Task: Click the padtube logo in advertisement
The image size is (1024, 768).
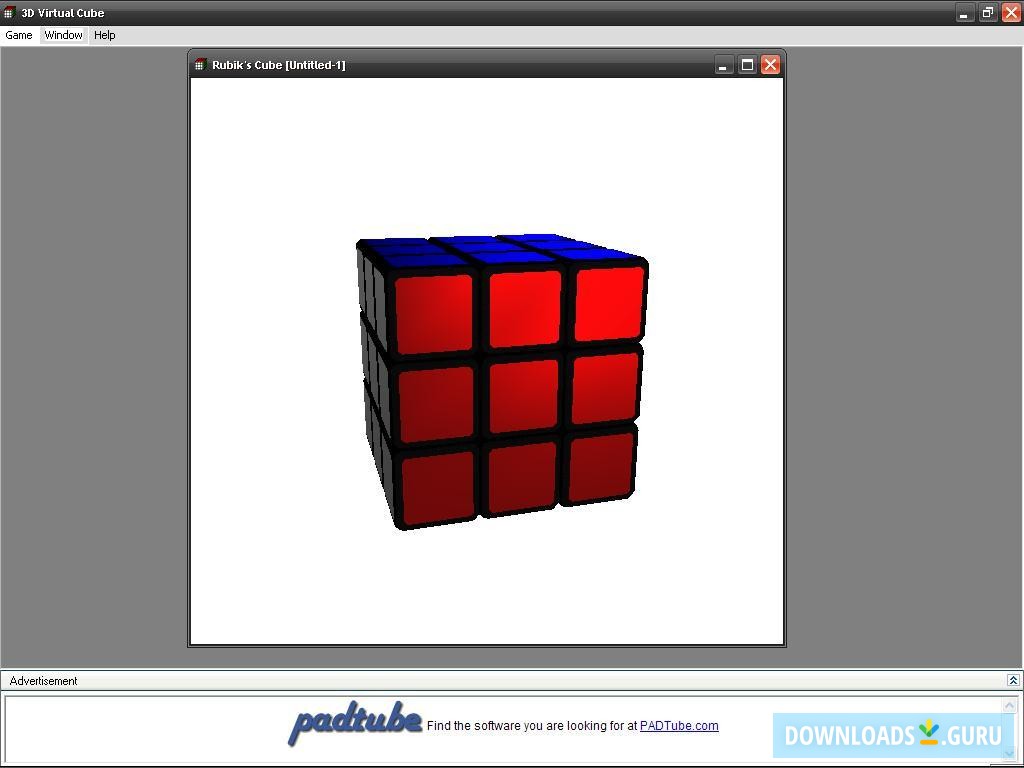Action: point(354,723)
